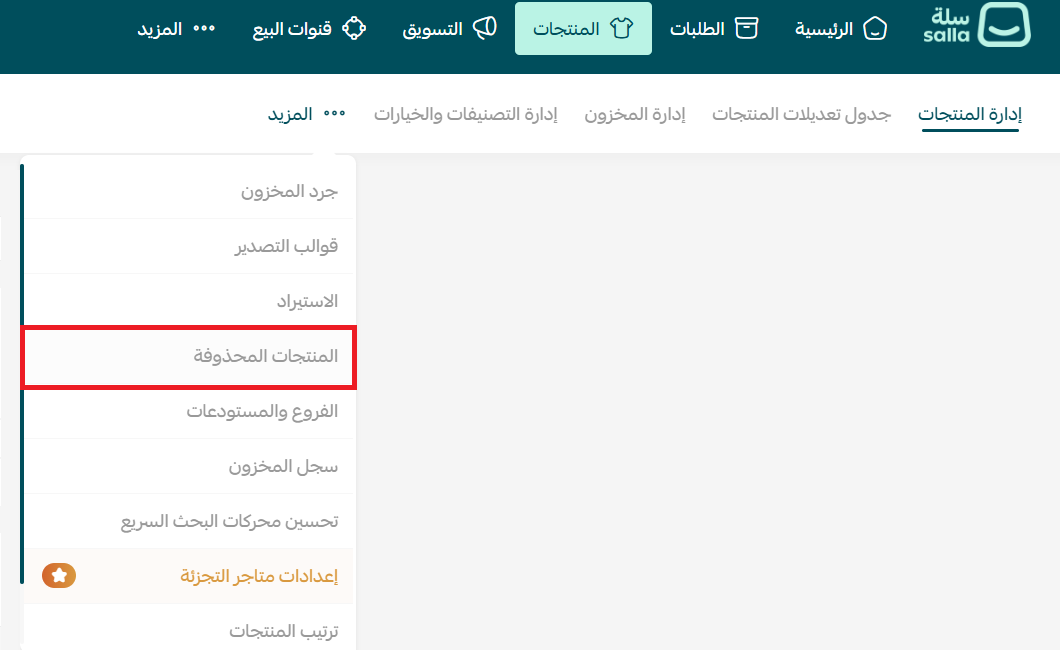Image resolution: width=1060 pixels, height=650 pixels.
Task: Switch to جدول تعديلات المنتجات tab
Action: click(x=801, y=114)
